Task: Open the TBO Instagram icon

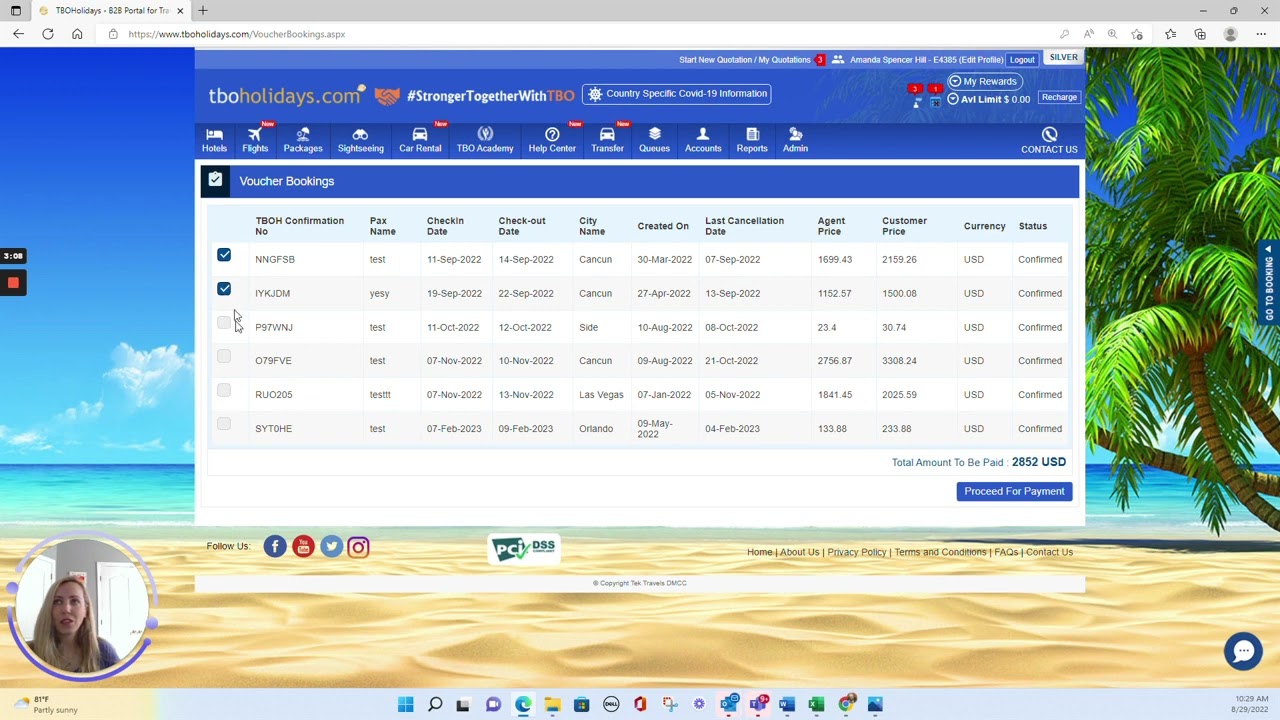Action: [358, 546]
